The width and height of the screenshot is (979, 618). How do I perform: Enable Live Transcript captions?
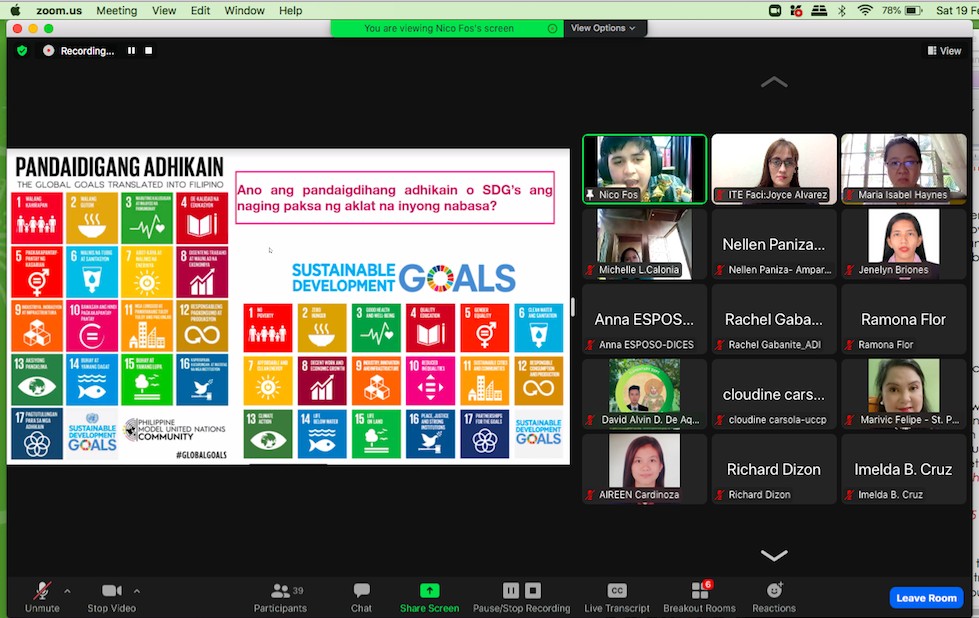point(617,597)
